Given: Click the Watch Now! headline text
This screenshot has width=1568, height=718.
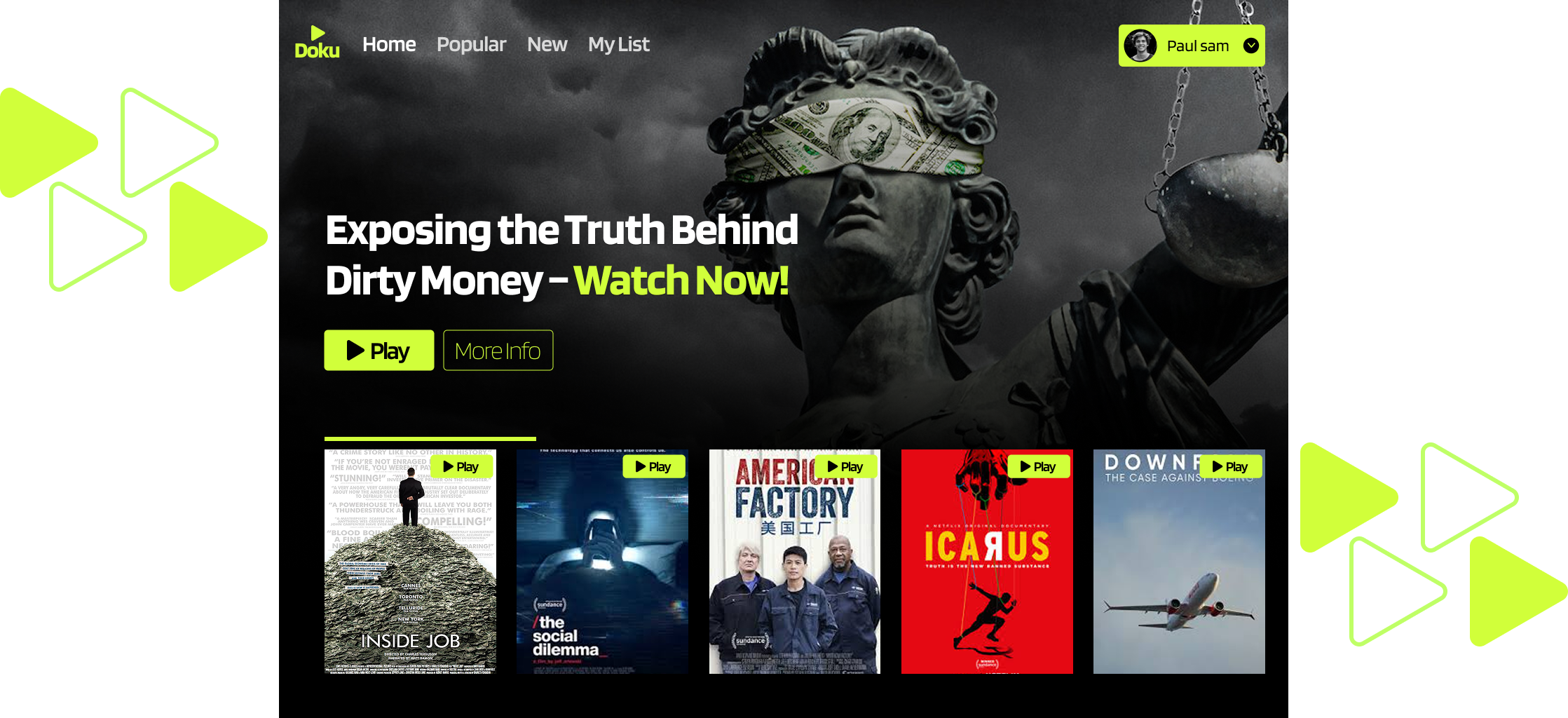Looking at the screenshot, I should [681, 280].
